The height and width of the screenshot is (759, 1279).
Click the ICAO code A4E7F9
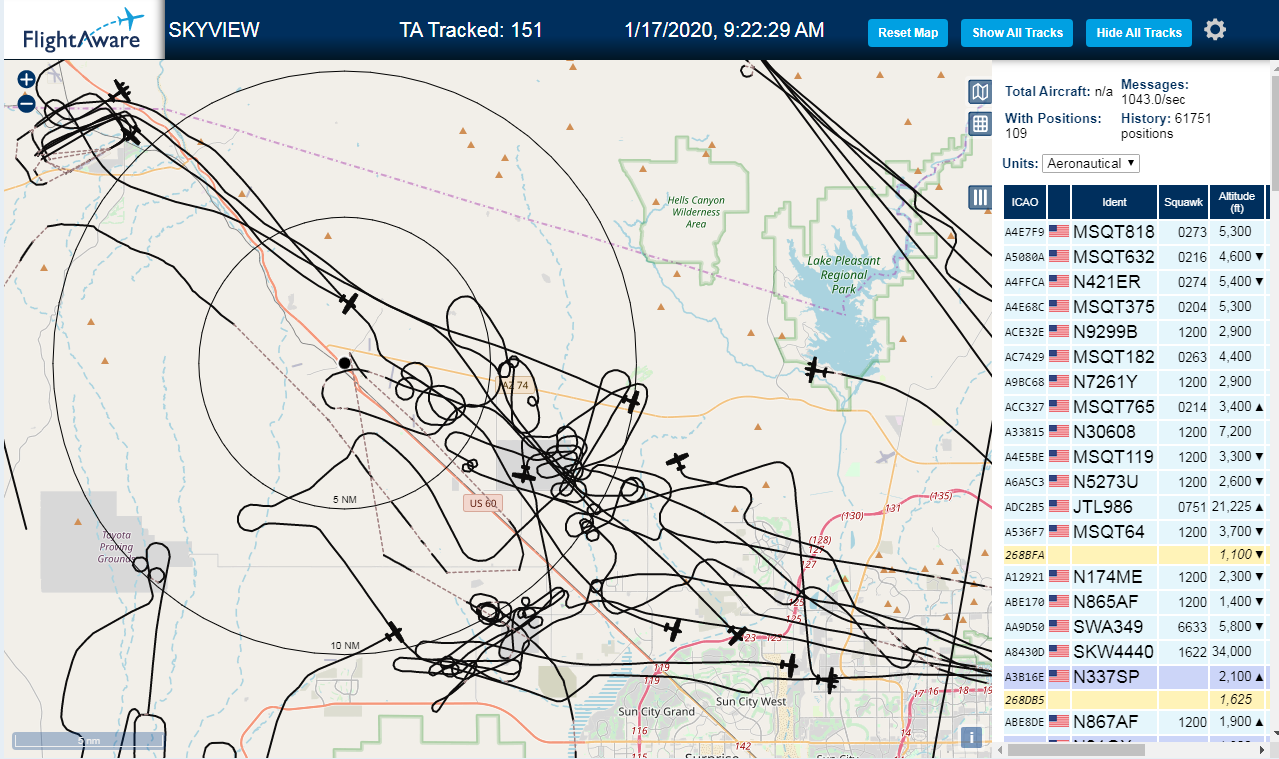[1024, 232]
